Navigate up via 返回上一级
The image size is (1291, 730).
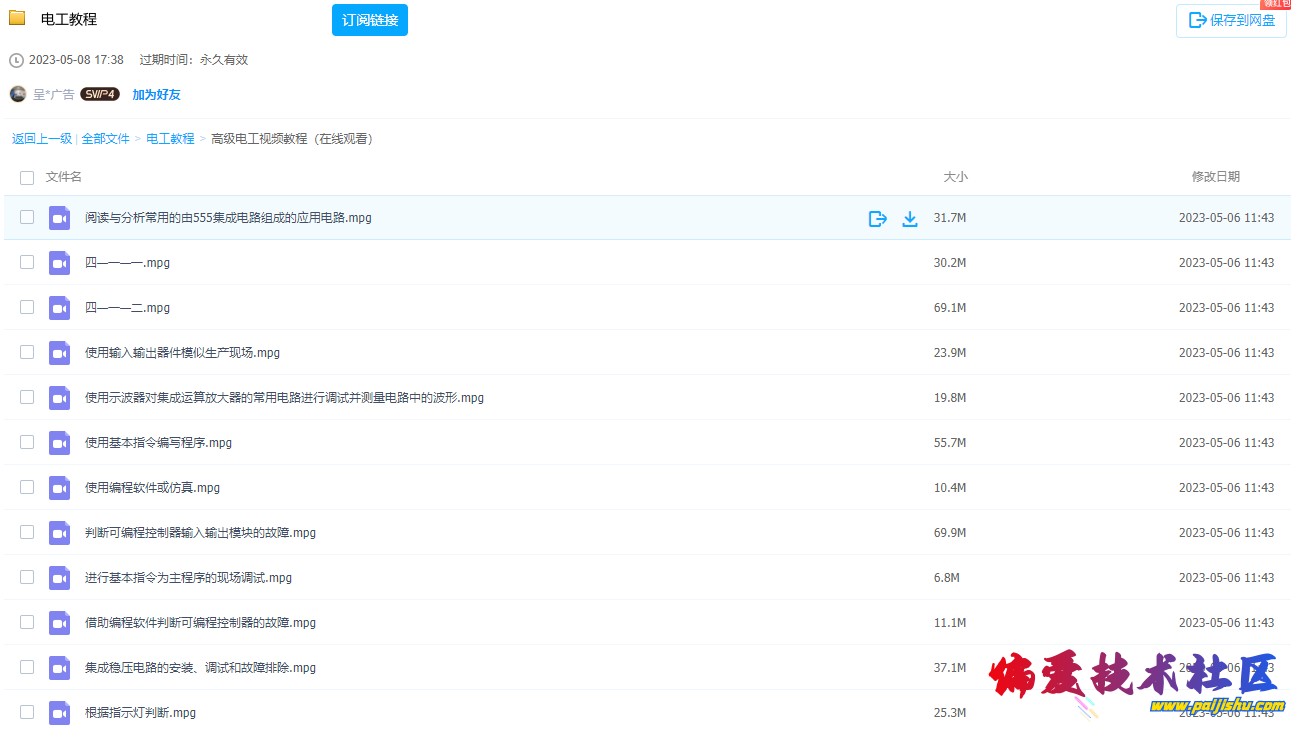tap(41, 138)
